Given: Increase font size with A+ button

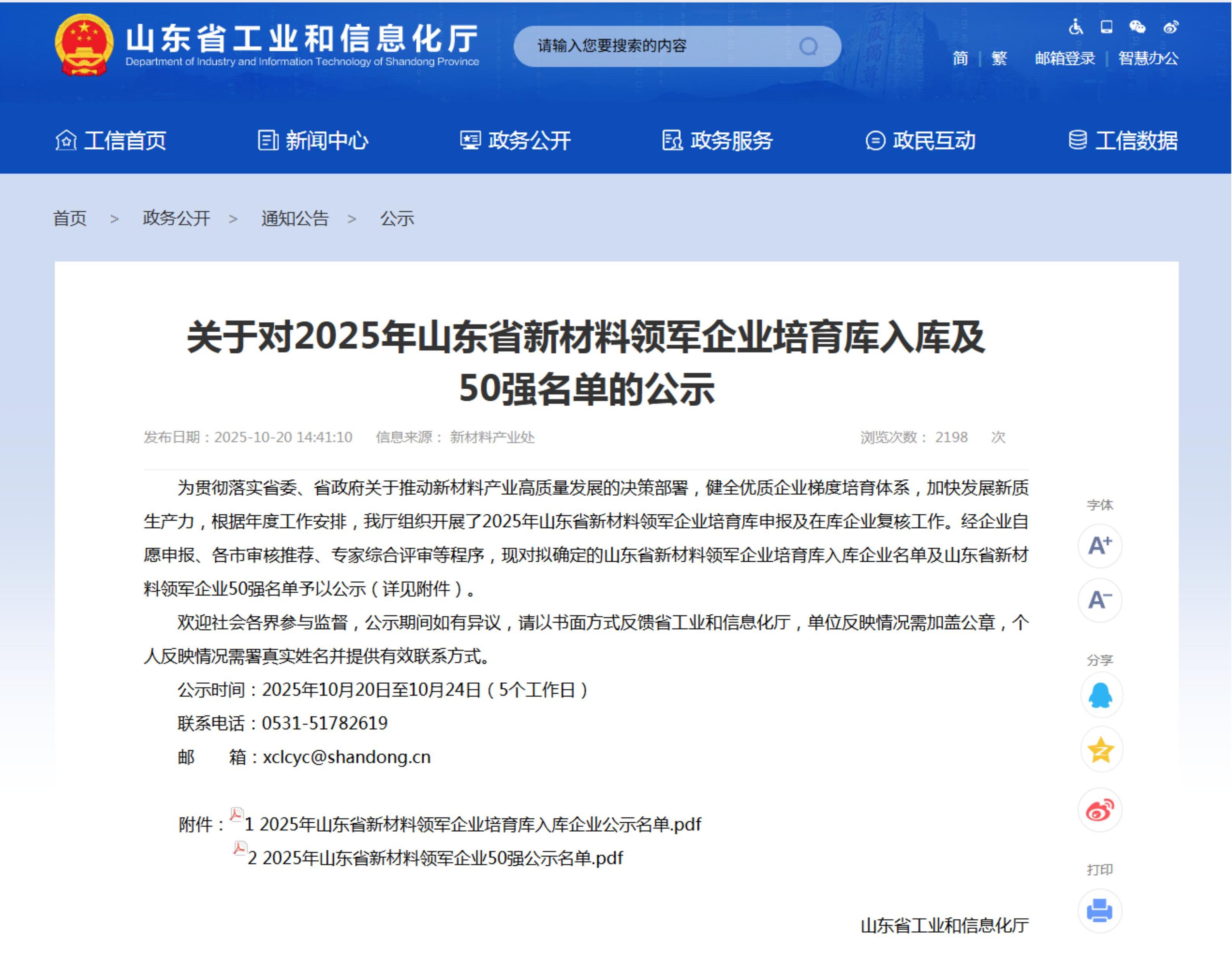Looking at the screenshot, I should tap(1099, 545).
